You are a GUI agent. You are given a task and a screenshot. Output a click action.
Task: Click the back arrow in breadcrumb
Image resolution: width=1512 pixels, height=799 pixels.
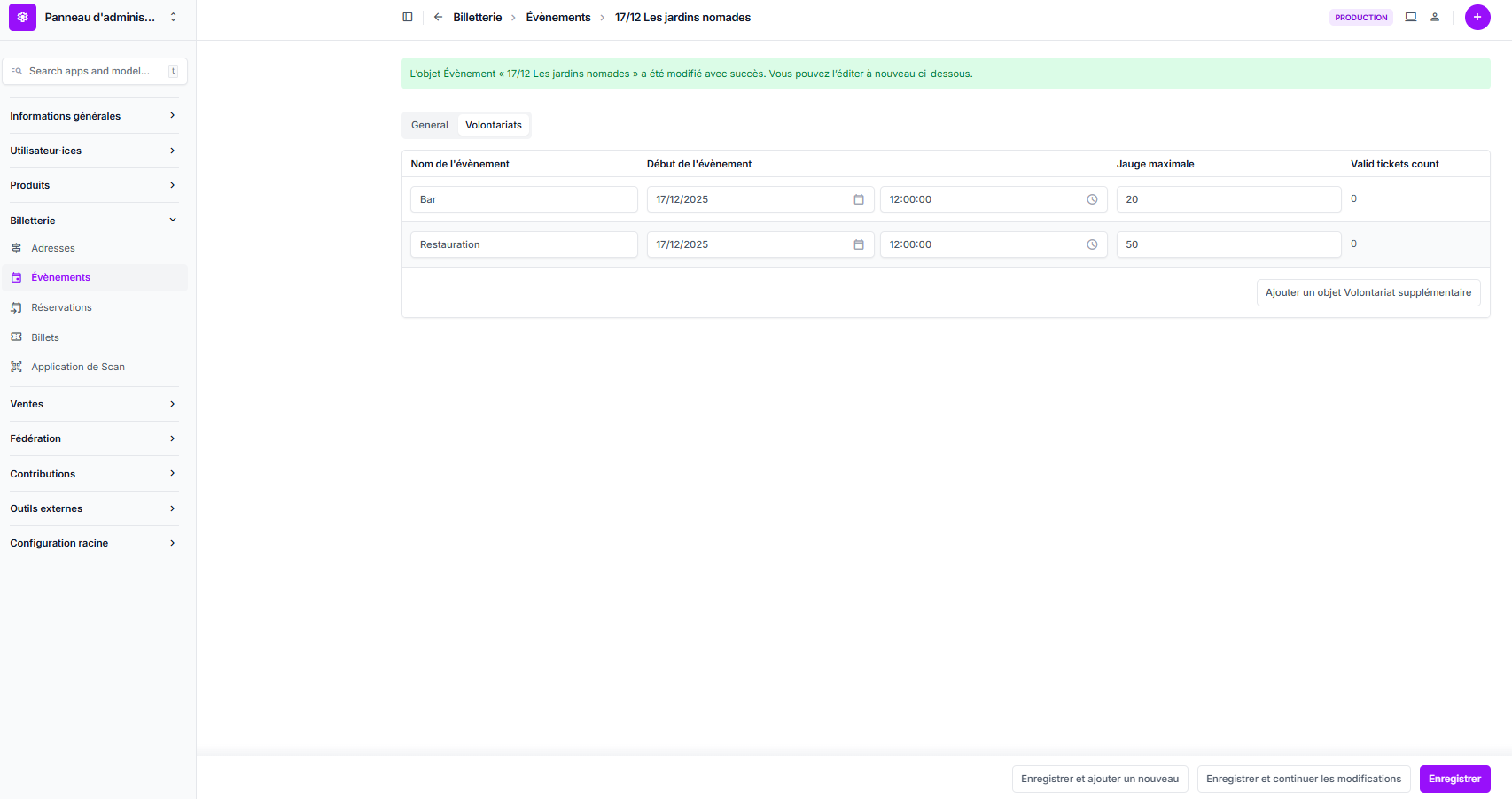click(438, 17)
